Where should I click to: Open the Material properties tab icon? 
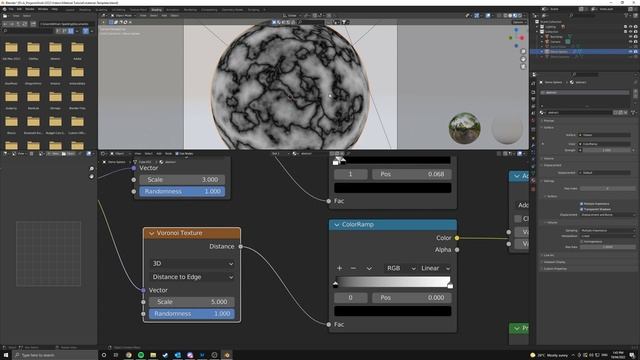tap(533, 181)
